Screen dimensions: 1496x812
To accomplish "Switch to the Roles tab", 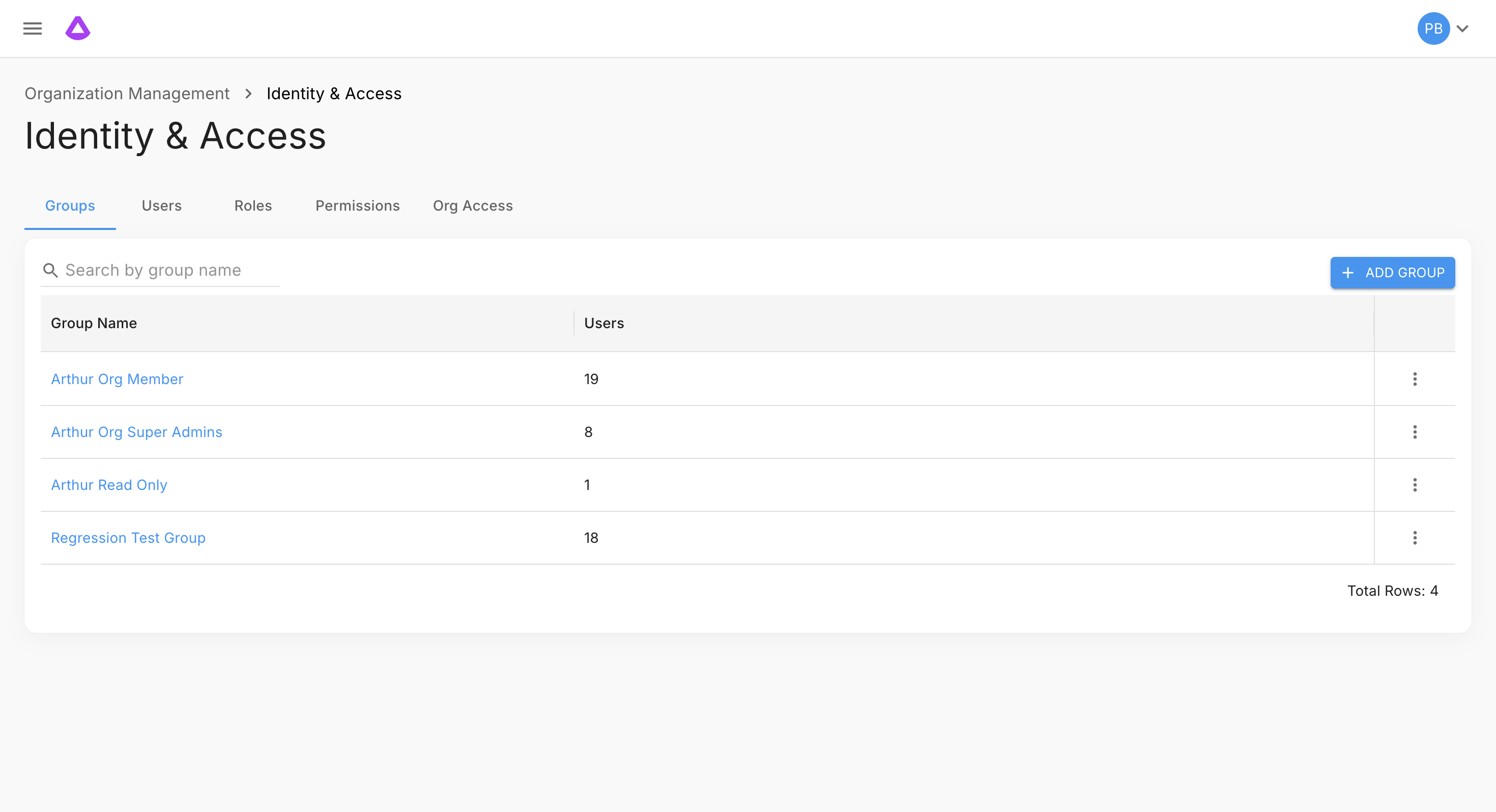I will [x=252, y=206].
